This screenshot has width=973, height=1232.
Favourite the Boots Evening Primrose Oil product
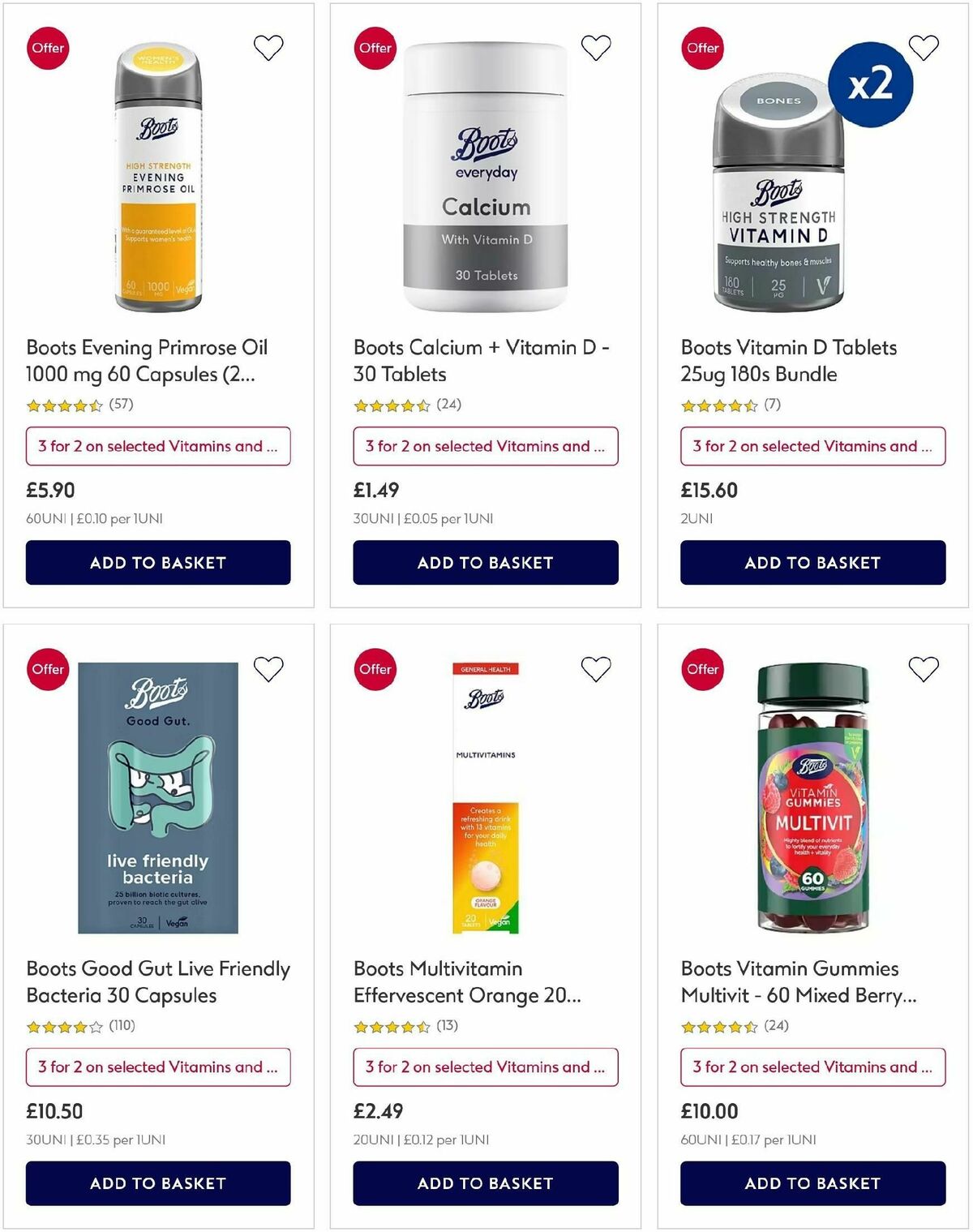[x=268, y=47]
